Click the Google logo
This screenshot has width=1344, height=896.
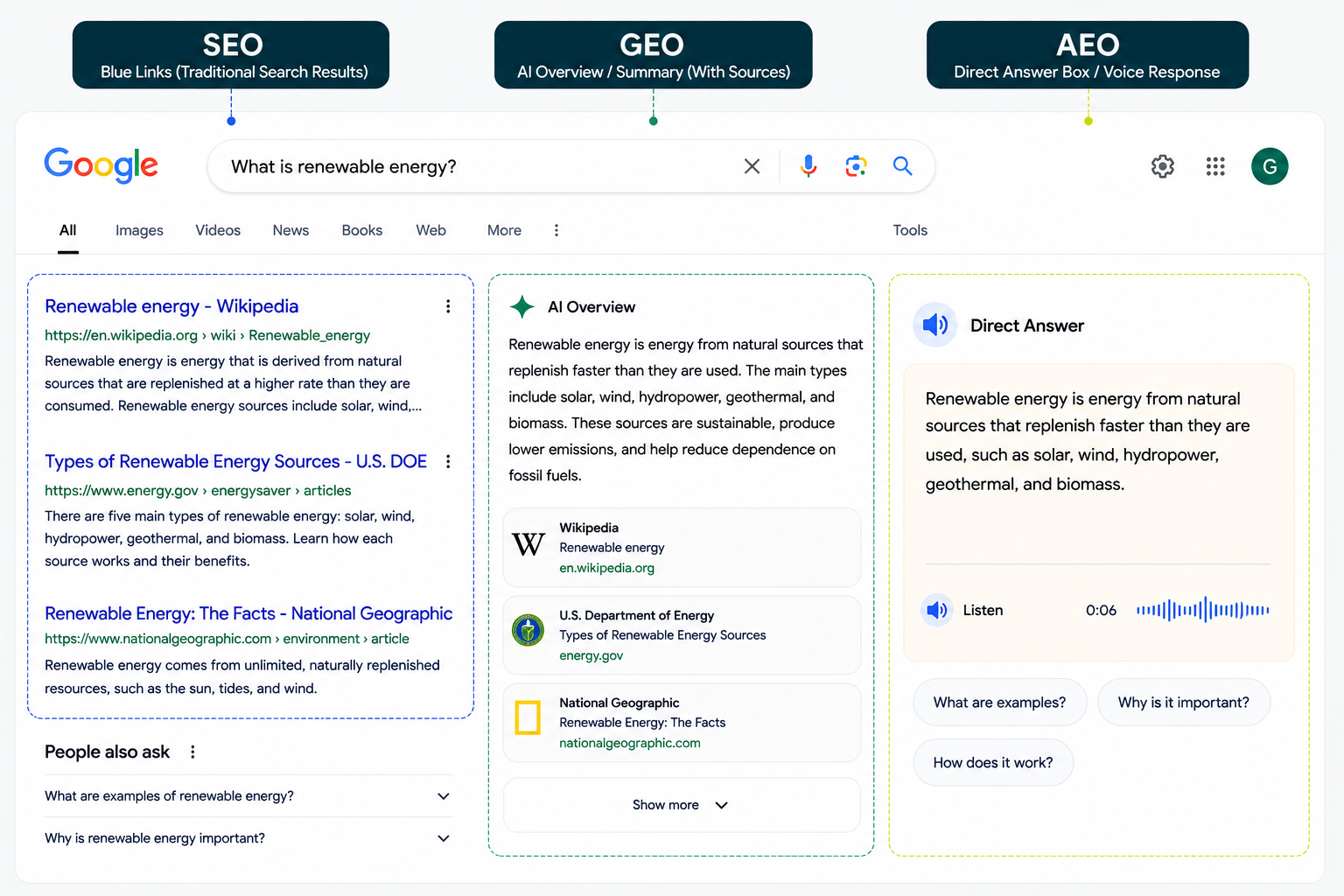pos(101,165)
